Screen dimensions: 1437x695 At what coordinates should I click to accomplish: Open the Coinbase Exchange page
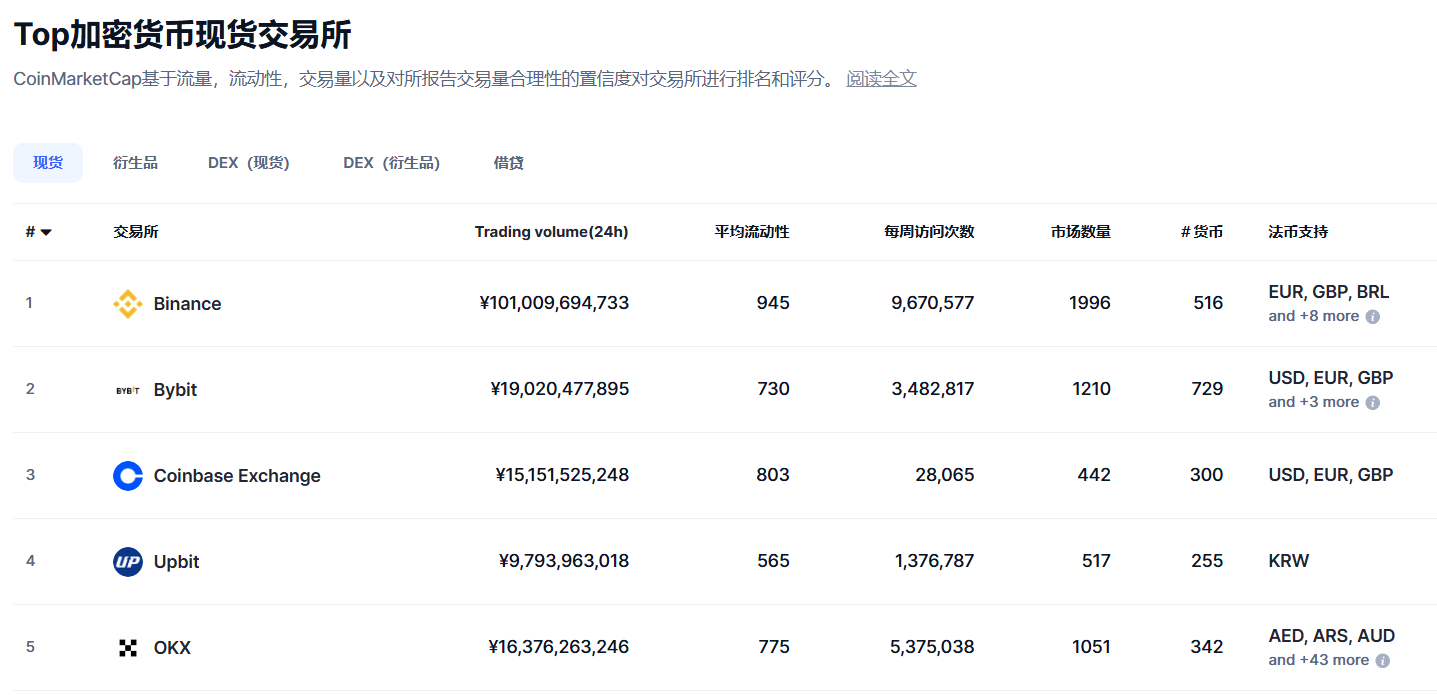point(237,476)
